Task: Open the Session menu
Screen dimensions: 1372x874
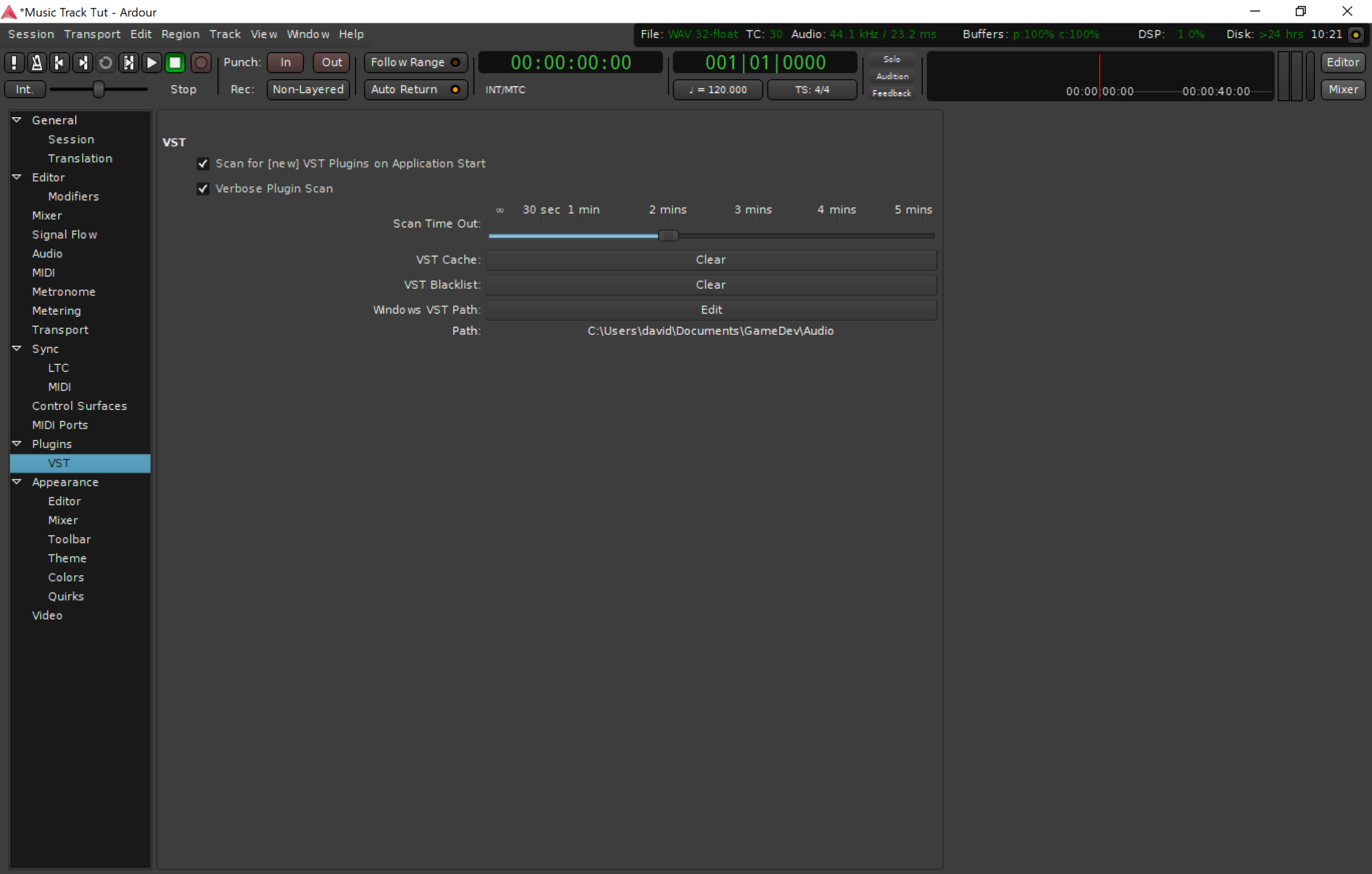Action: pos(31,34)
